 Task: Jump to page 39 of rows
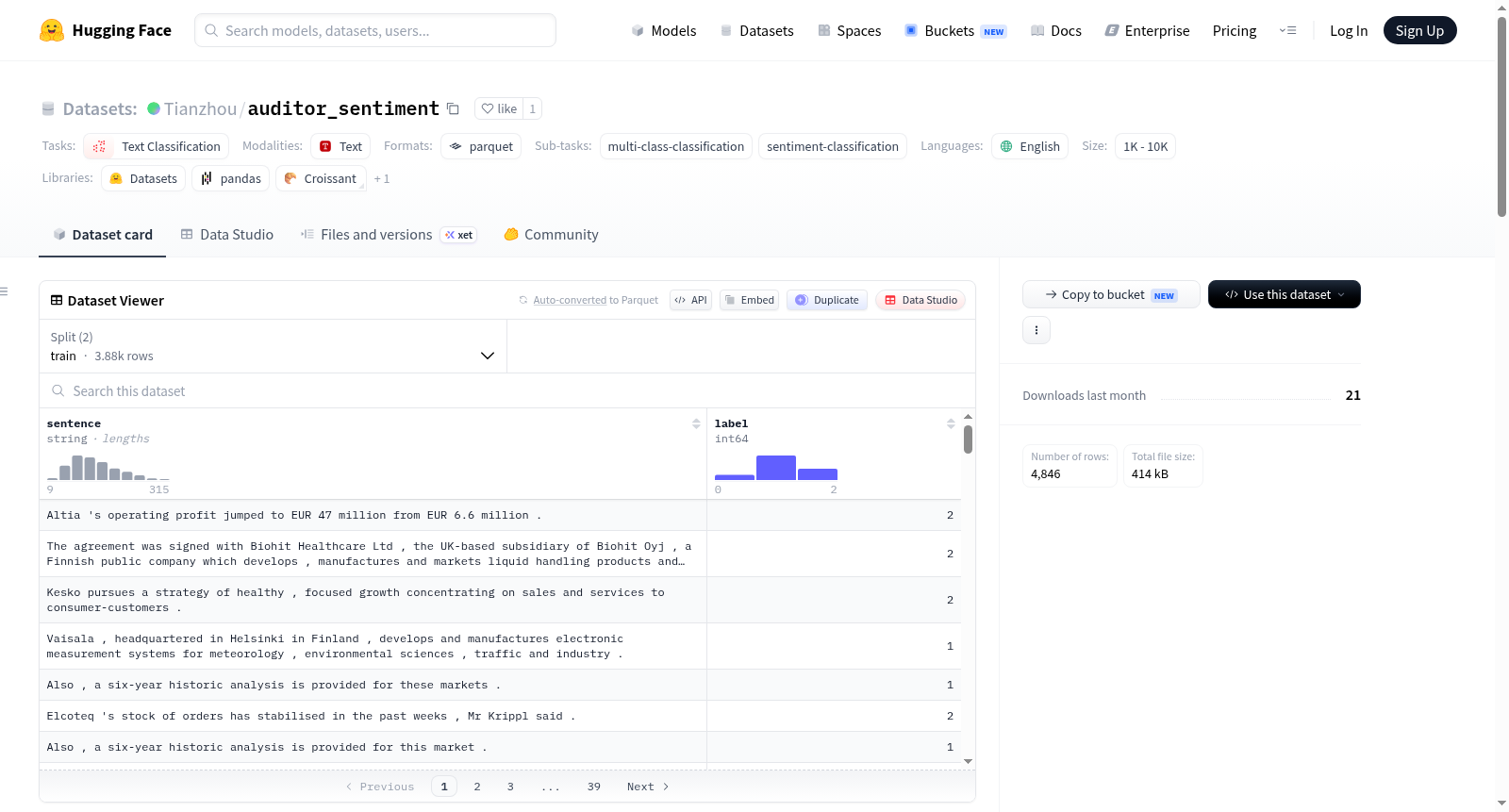click(594, 787)
